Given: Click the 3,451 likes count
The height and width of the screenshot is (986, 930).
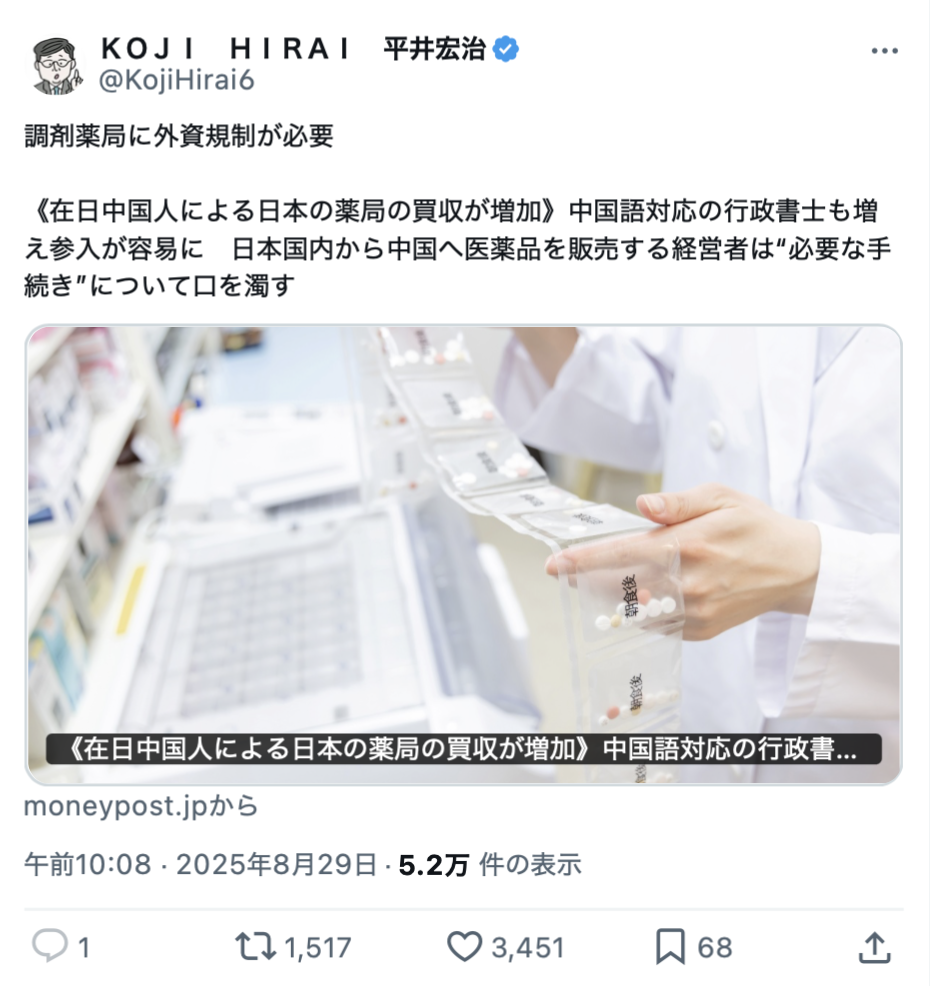Looking at the screenshot, I should [x=528, y=948].
